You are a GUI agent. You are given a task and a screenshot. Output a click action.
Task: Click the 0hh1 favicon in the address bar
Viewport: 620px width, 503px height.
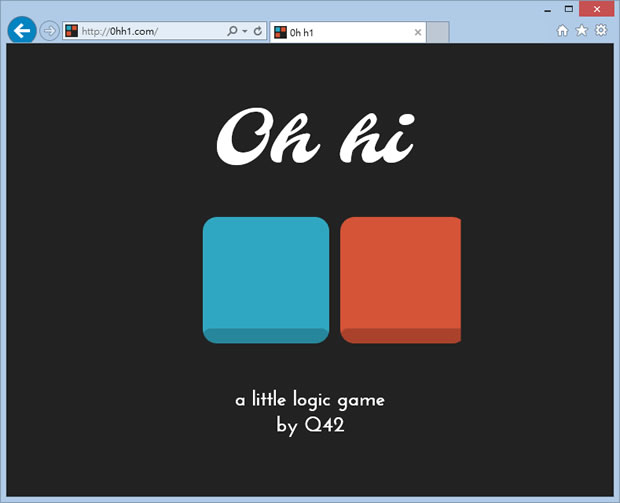72,31
